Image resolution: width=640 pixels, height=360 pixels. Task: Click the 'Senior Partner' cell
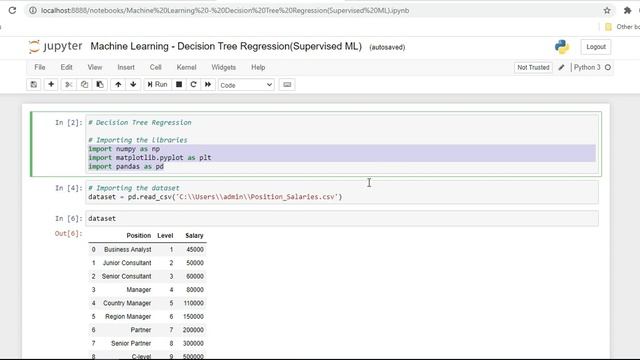131,343
